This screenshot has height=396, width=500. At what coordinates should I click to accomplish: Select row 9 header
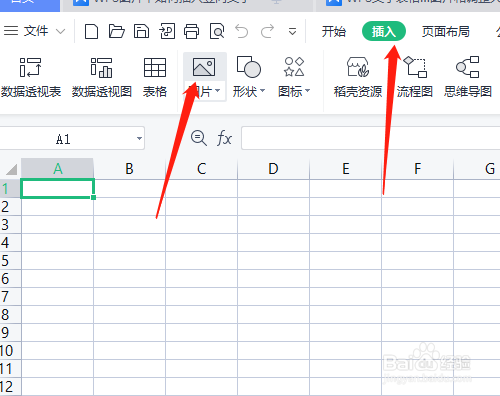pos(10,333)
